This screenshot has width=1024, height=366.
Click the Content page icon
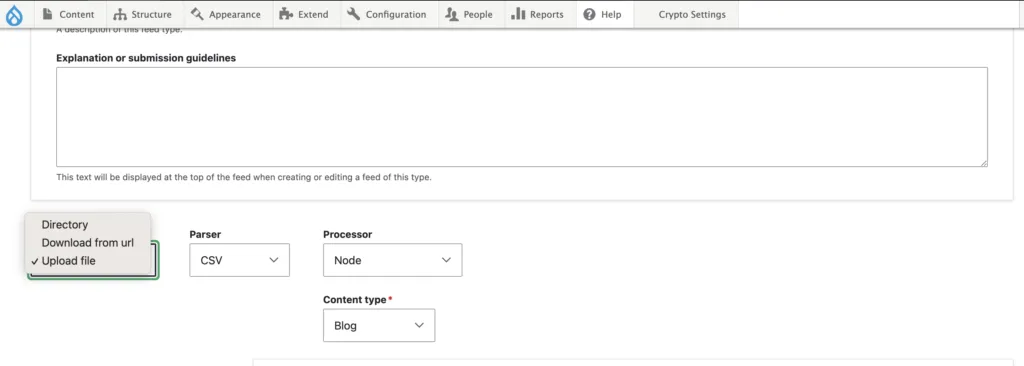point(47,14)
